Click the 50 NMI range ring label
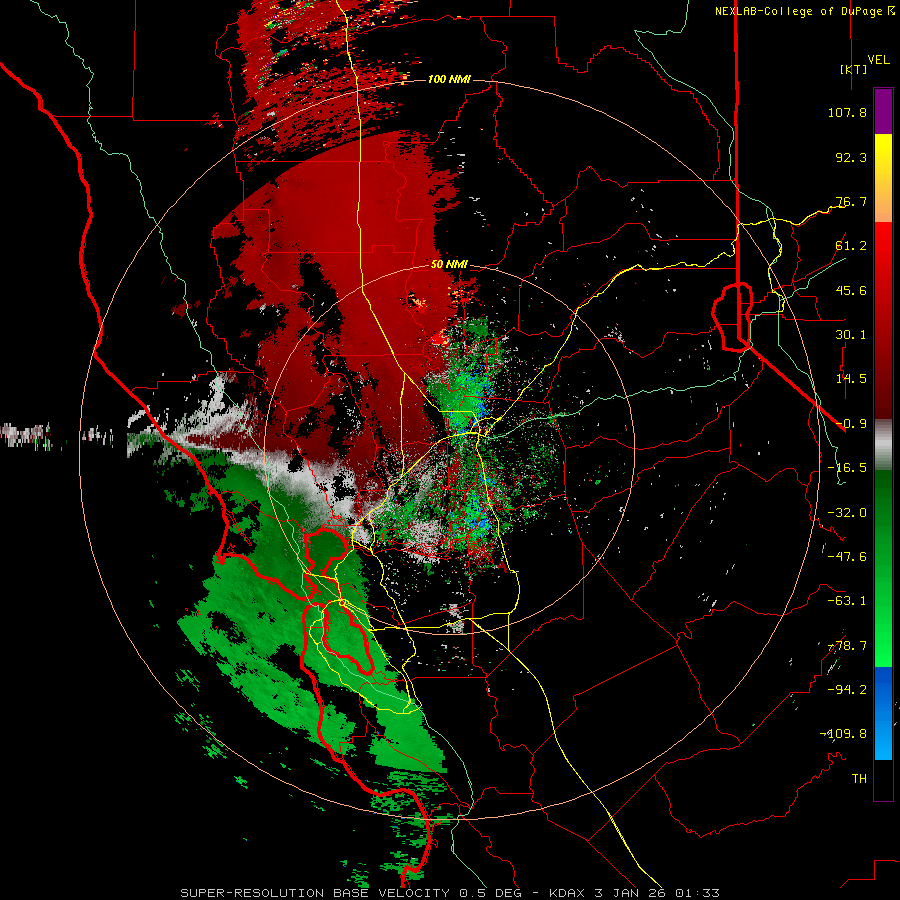The image size is (900, 900). pyautogui.click(x=449, y=265)
